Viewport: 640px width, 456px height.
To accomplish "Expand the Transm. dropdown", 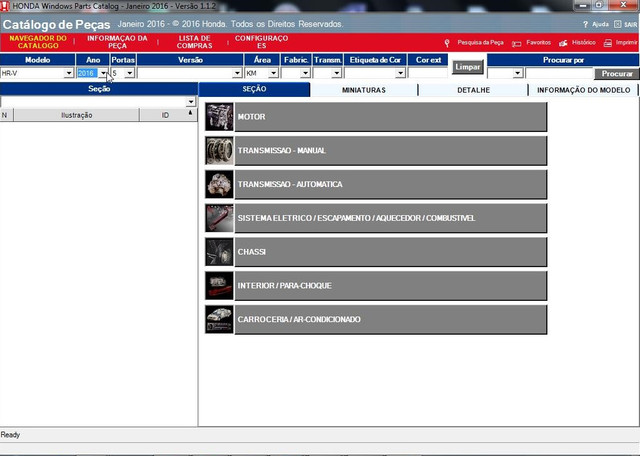I will pyautogui.click(x=337, y=73).
